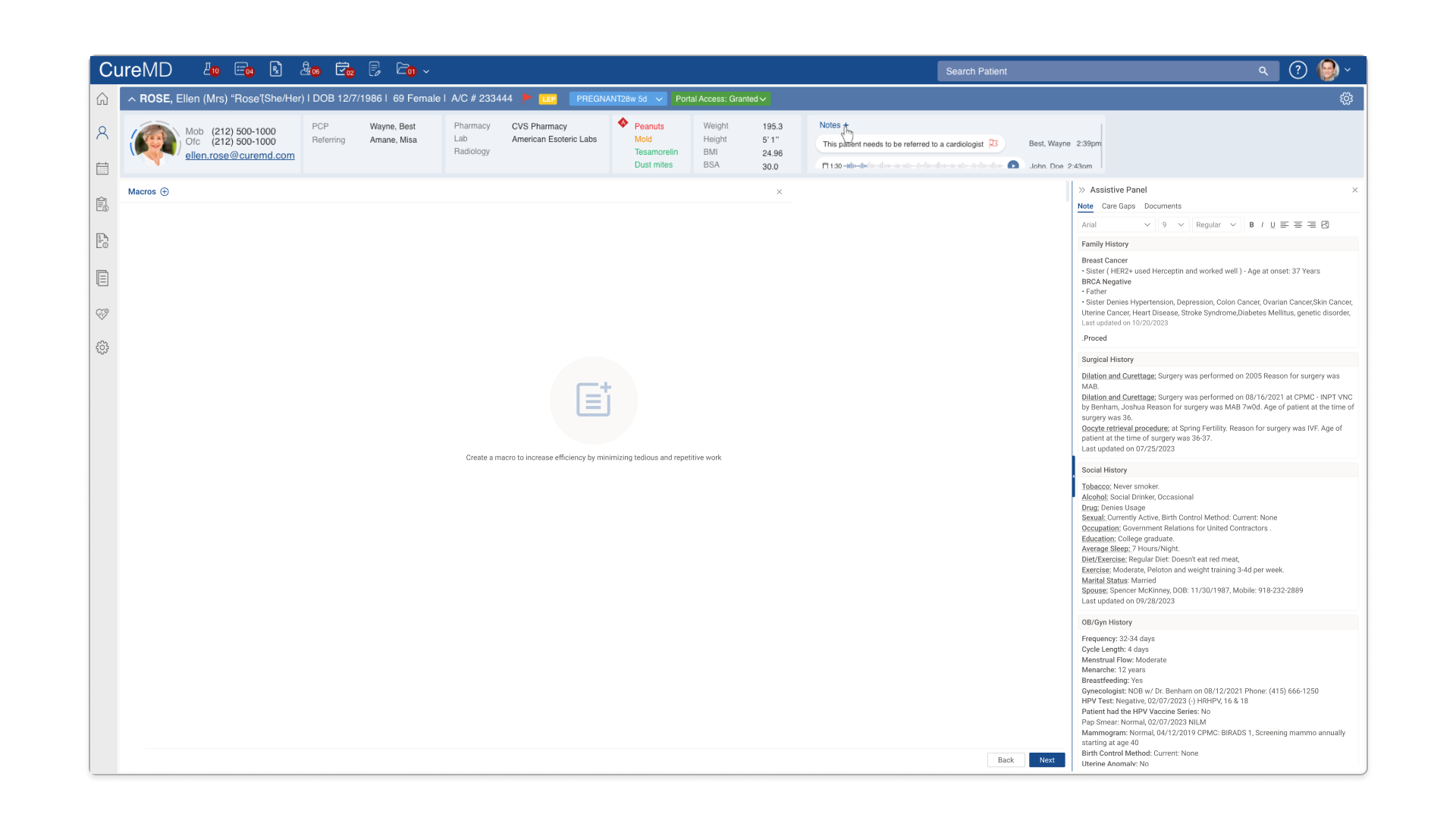Insert image in the note editor
This screenshot has height=830, width=1456.
[x=1325, y=225]
